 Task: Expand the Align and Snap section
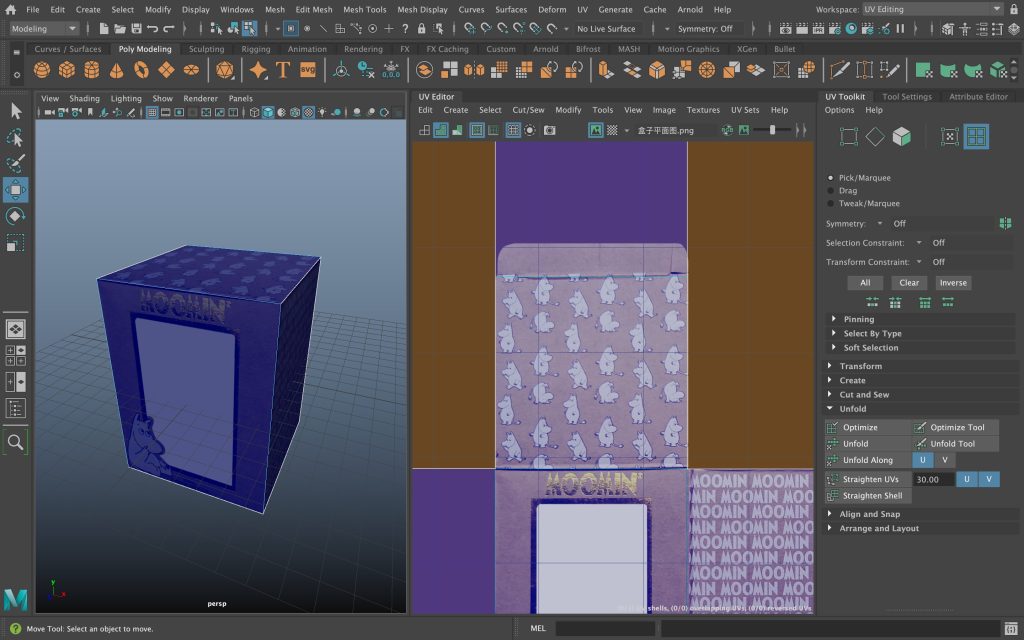[919, 514]
